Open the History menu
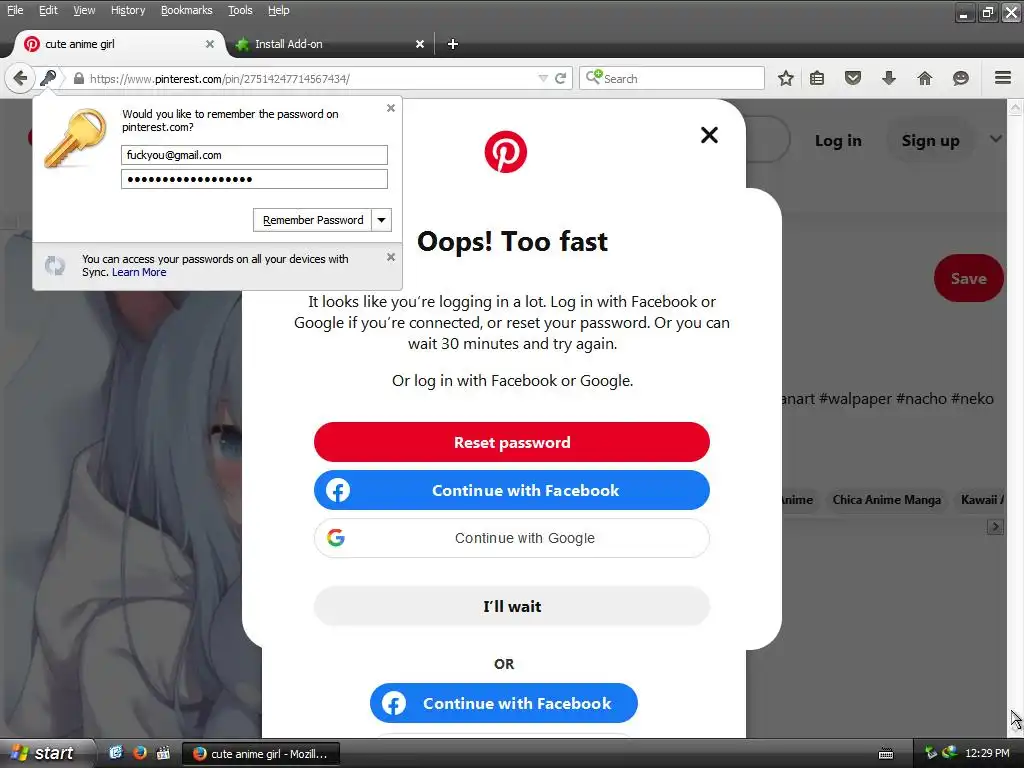 coord(128,10)
